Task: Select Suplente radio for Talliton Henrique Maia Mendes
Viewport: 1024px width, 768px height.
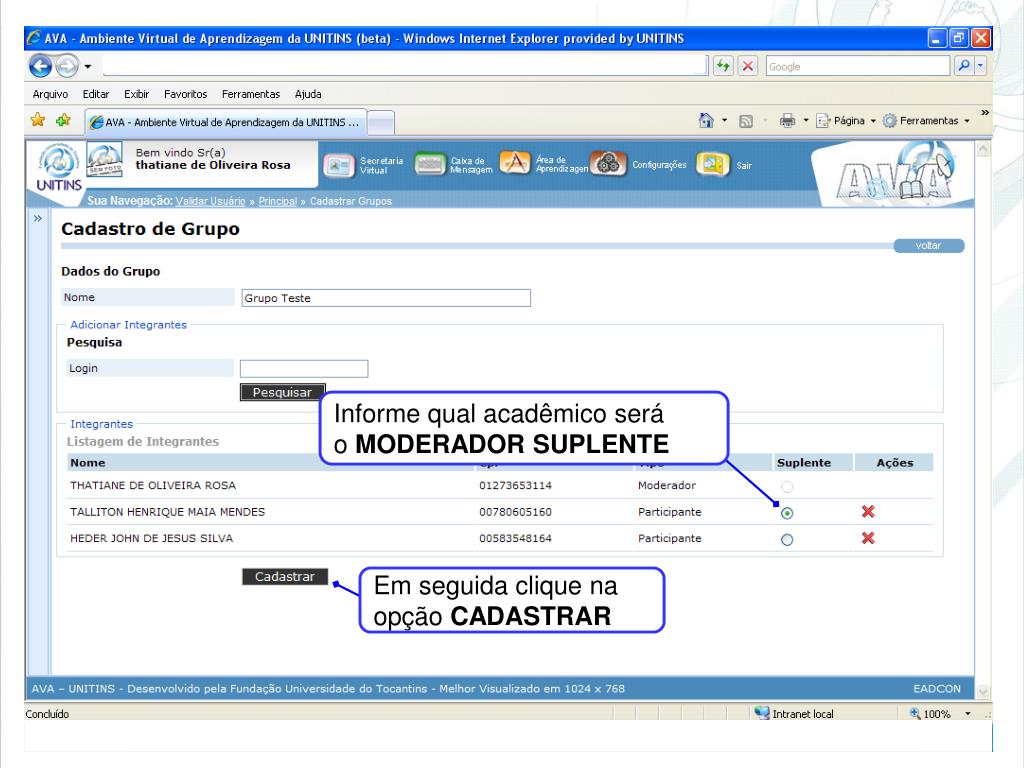Action: pyautogui.click(x=787, y=513)
